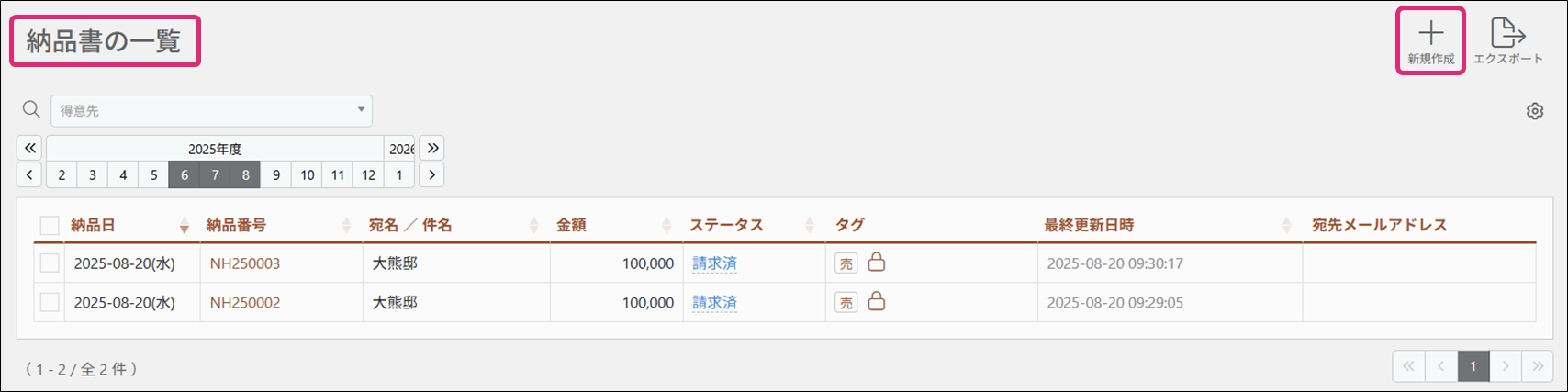Select month 9 in month selector
The width and height of the screenshot is (1568, 392).
(x=276, y=174)
